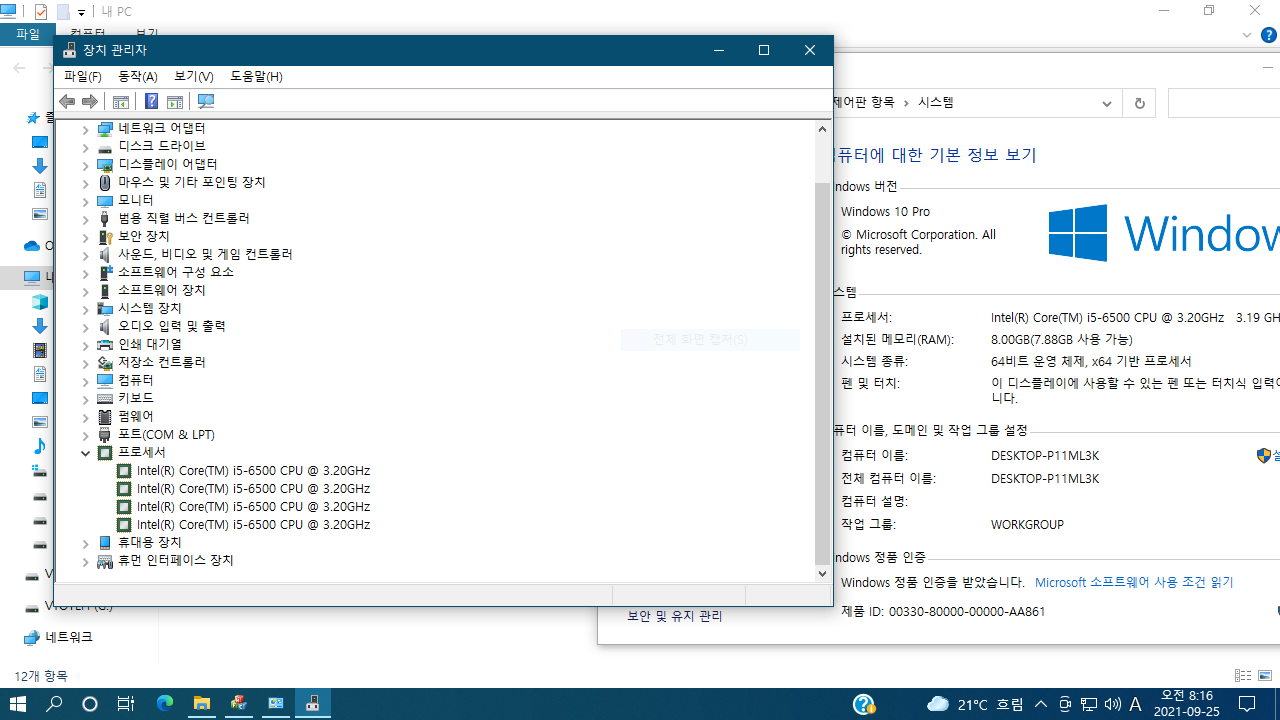Screen dimensions: 1280x720
Task: Open the 동작(A) menu
Action: [x=138, y=76]
